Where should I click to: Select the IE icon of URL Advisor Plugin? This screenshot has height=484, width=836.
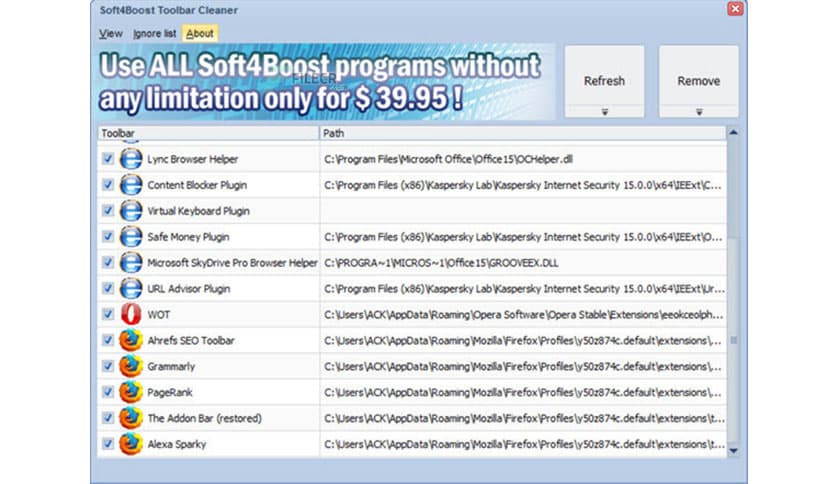point(131,288)
